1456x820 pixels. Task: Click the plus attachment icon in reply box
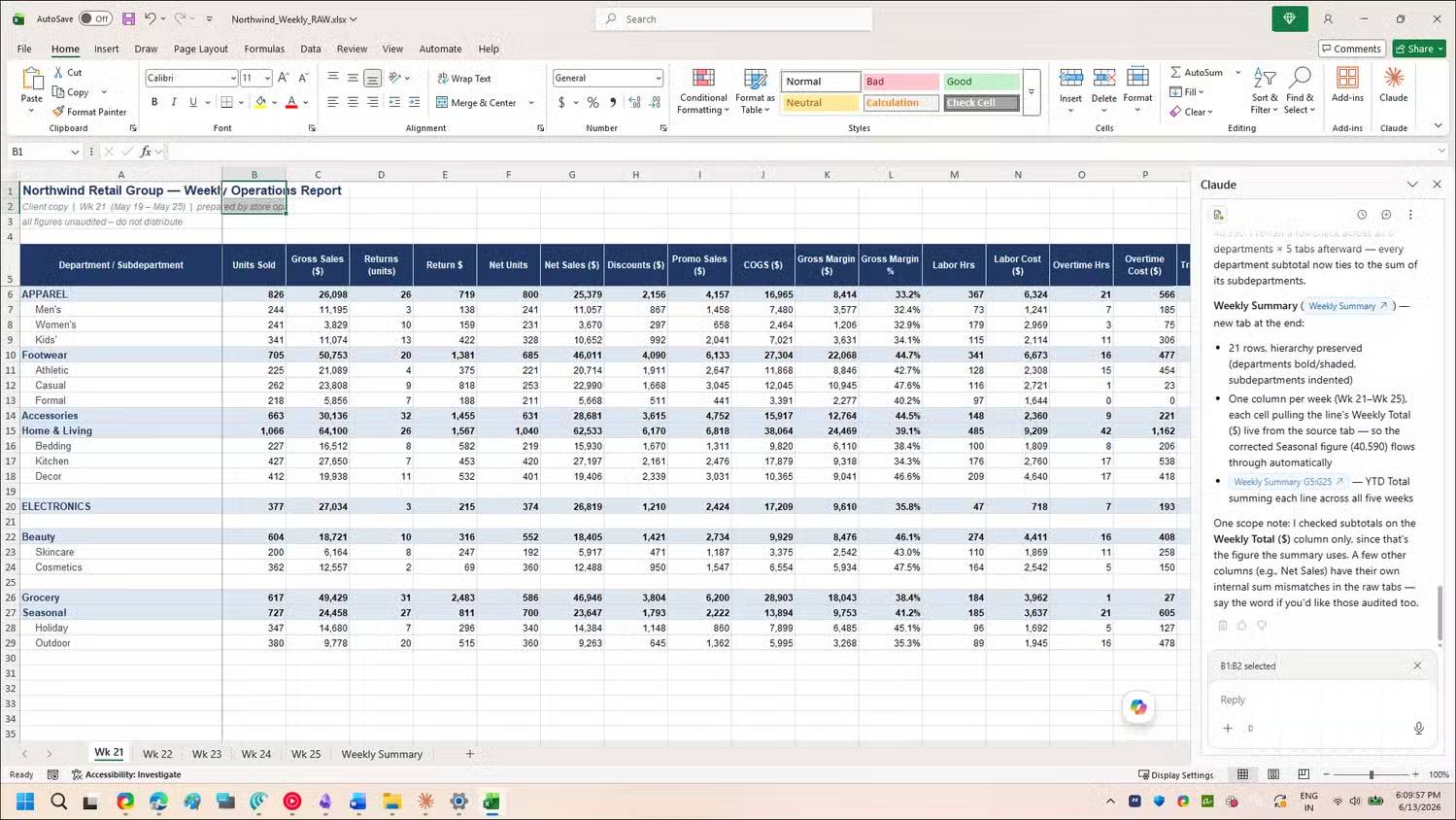pyautogui.click(x=1228, y=728)
